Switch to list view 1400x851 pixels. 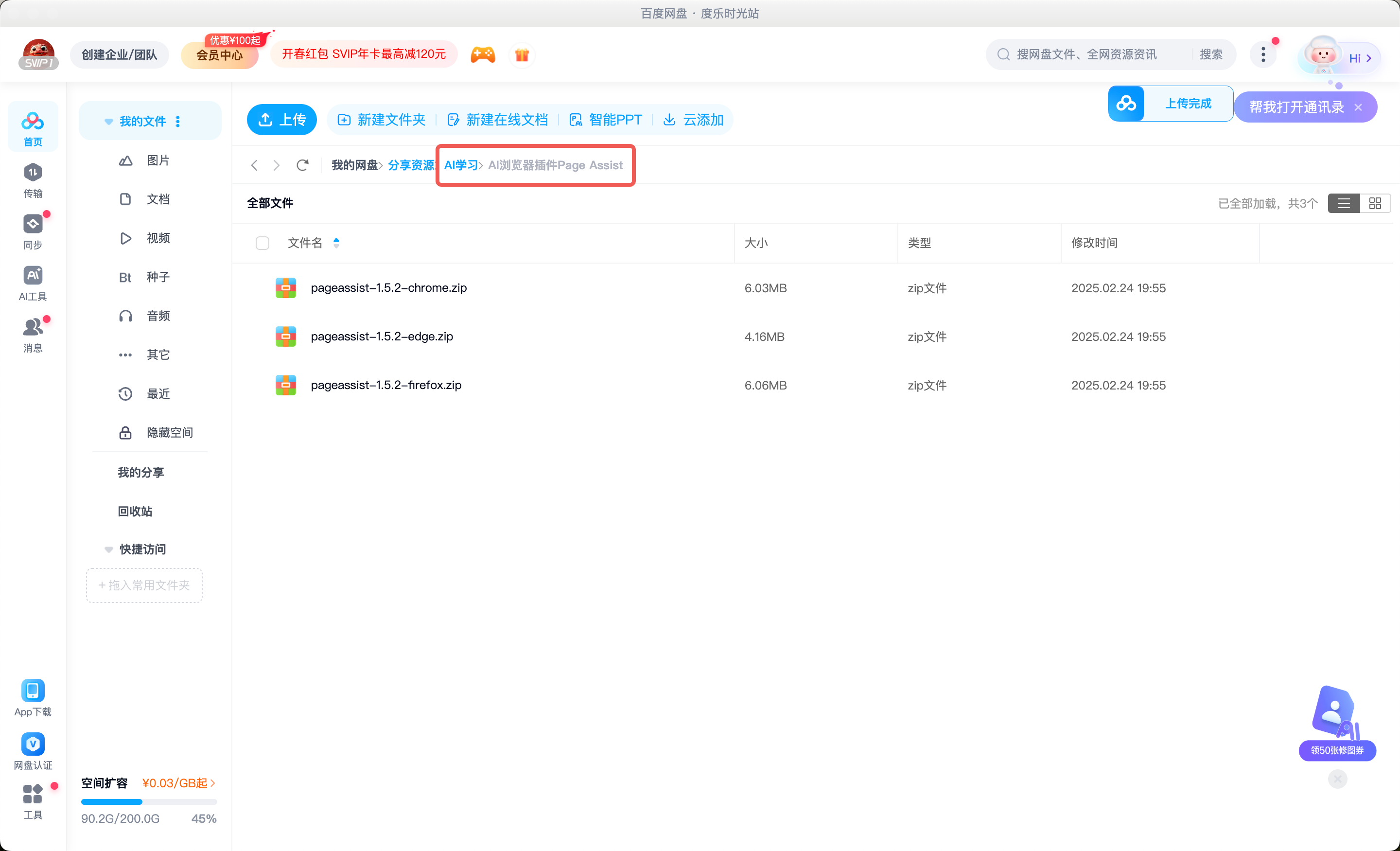point(1344,203)
